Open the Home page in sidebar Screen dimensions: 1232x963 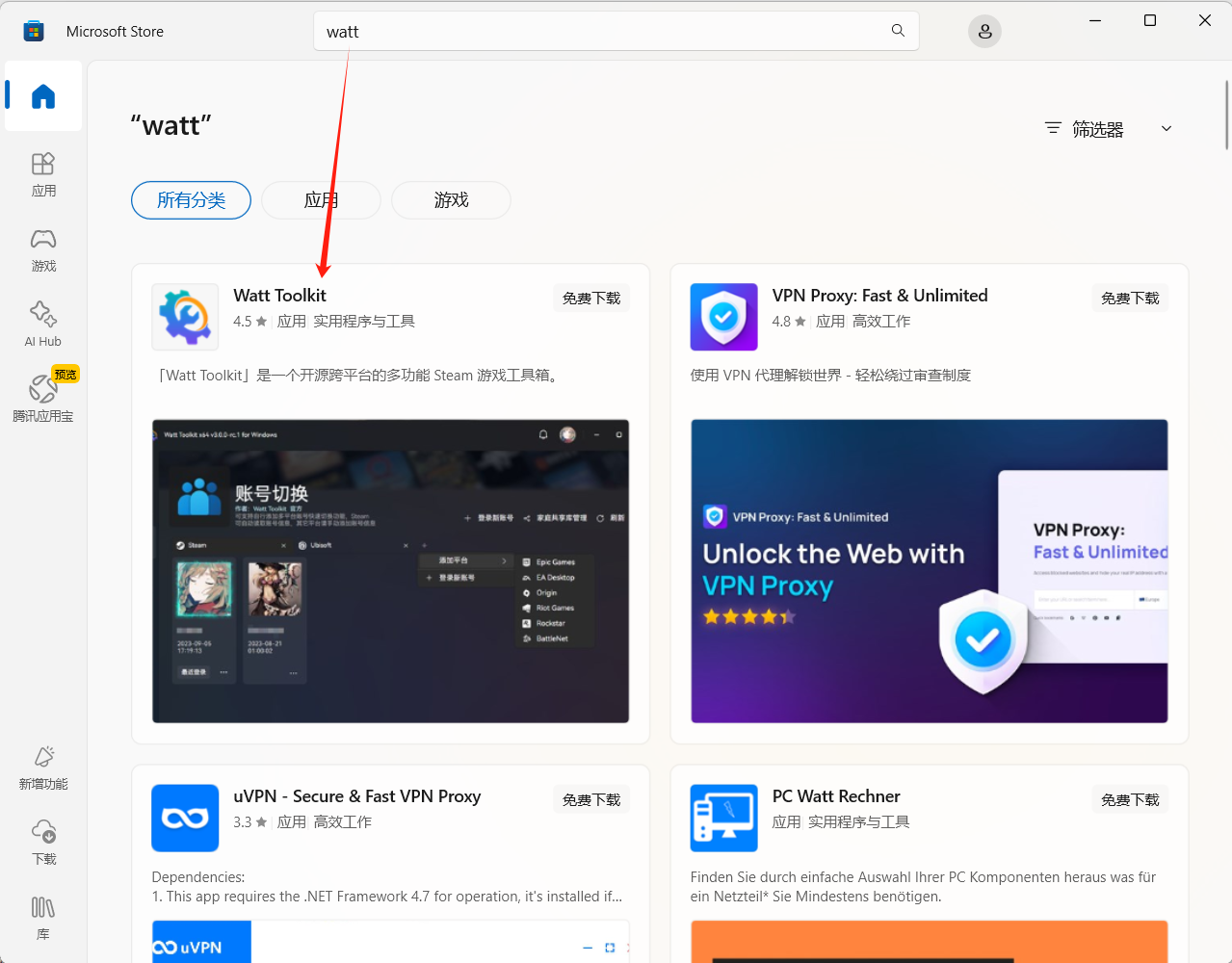pos(43,96)
